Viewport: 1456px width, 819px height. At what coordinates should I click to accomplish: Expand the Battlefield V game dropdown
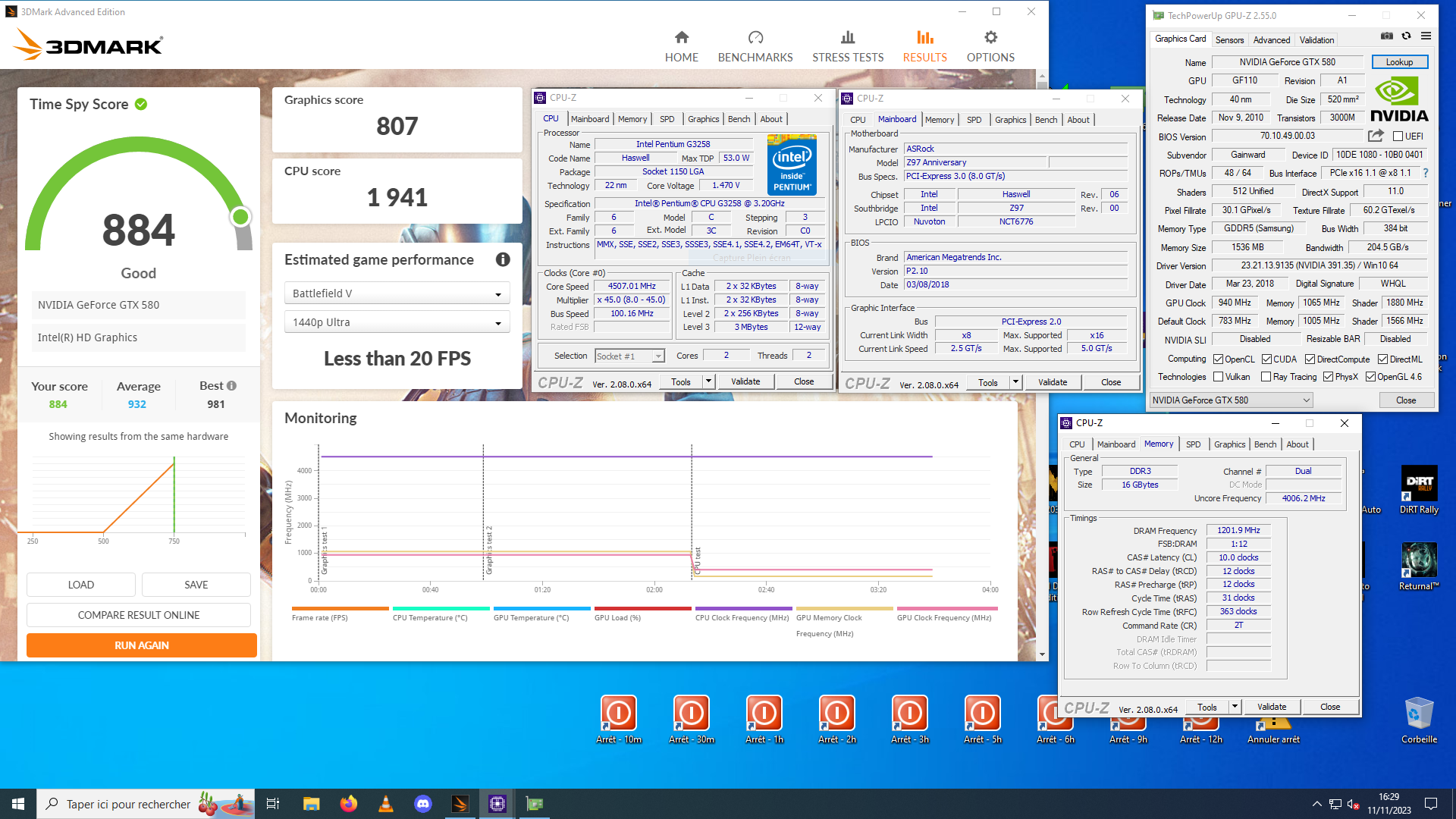click(397, 293)
